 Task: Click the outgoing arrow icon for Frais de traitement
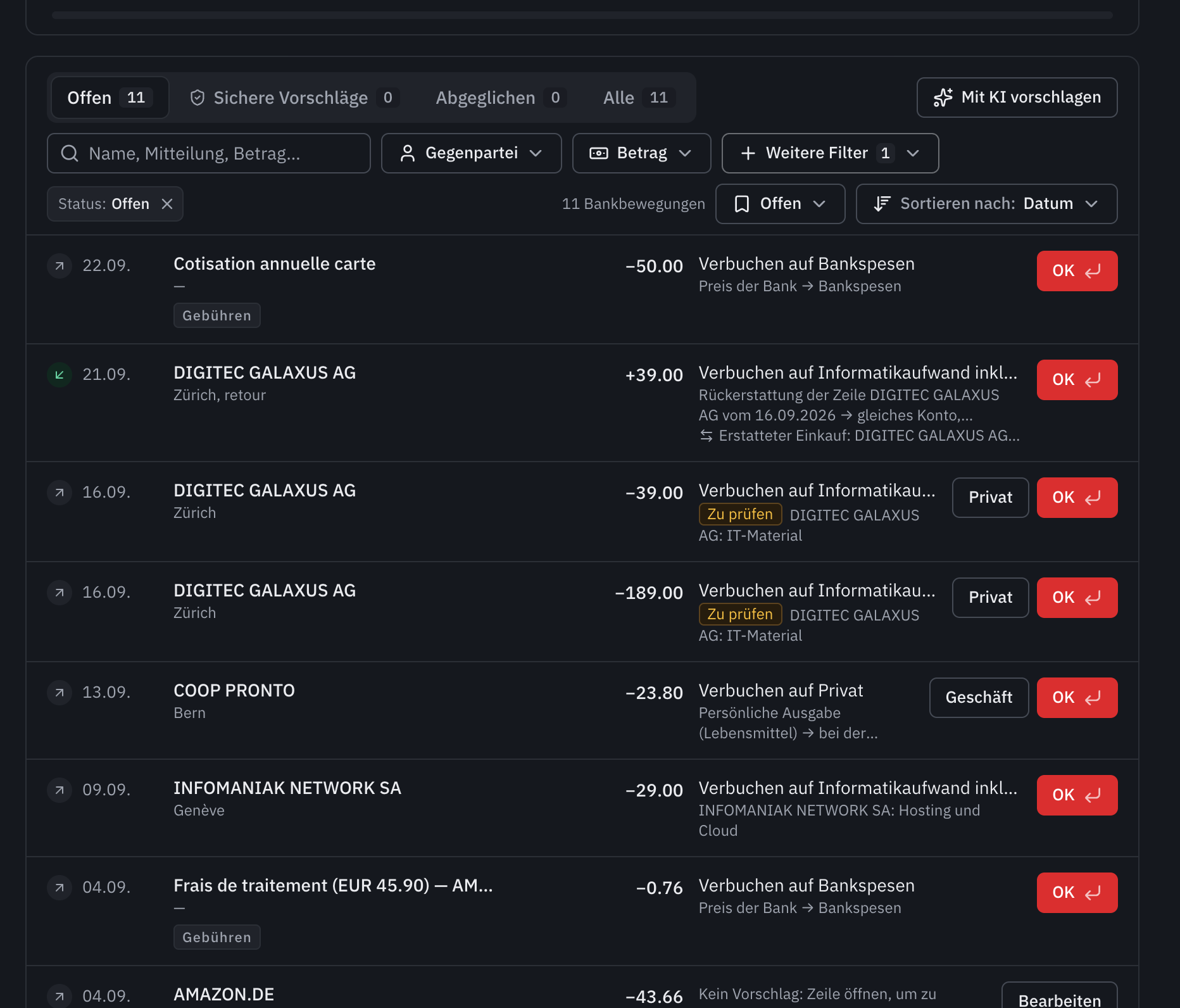60,888
